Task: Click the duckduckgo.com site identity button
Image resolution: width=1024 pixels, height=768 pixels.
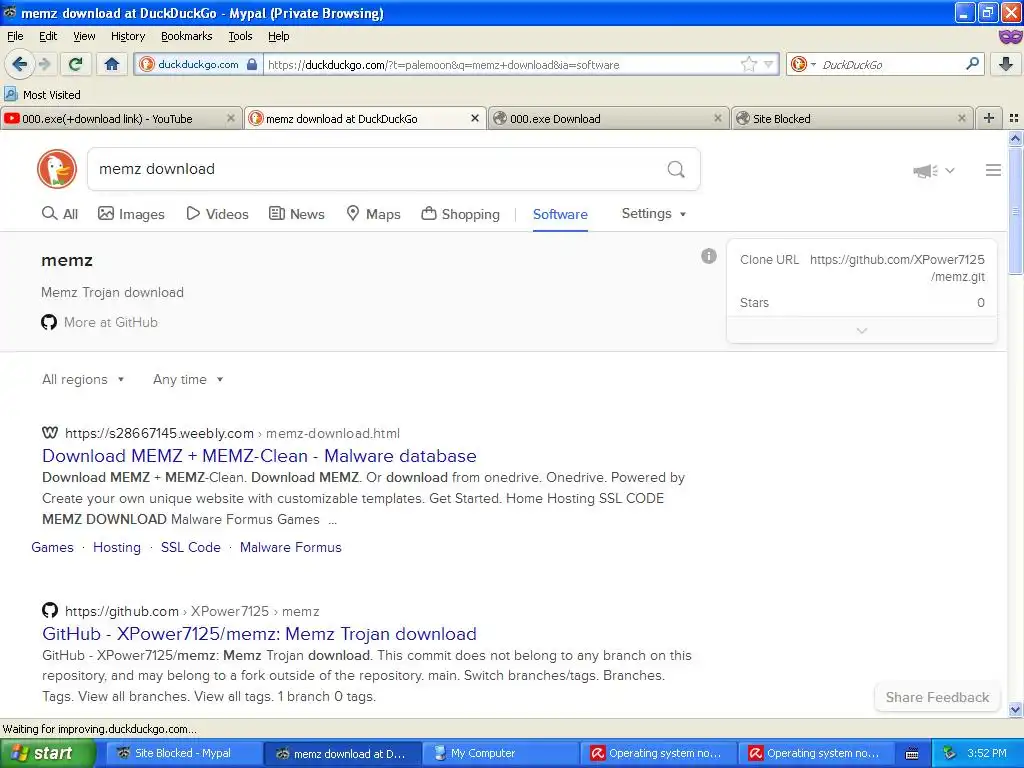Action: [x=198, y=64]
